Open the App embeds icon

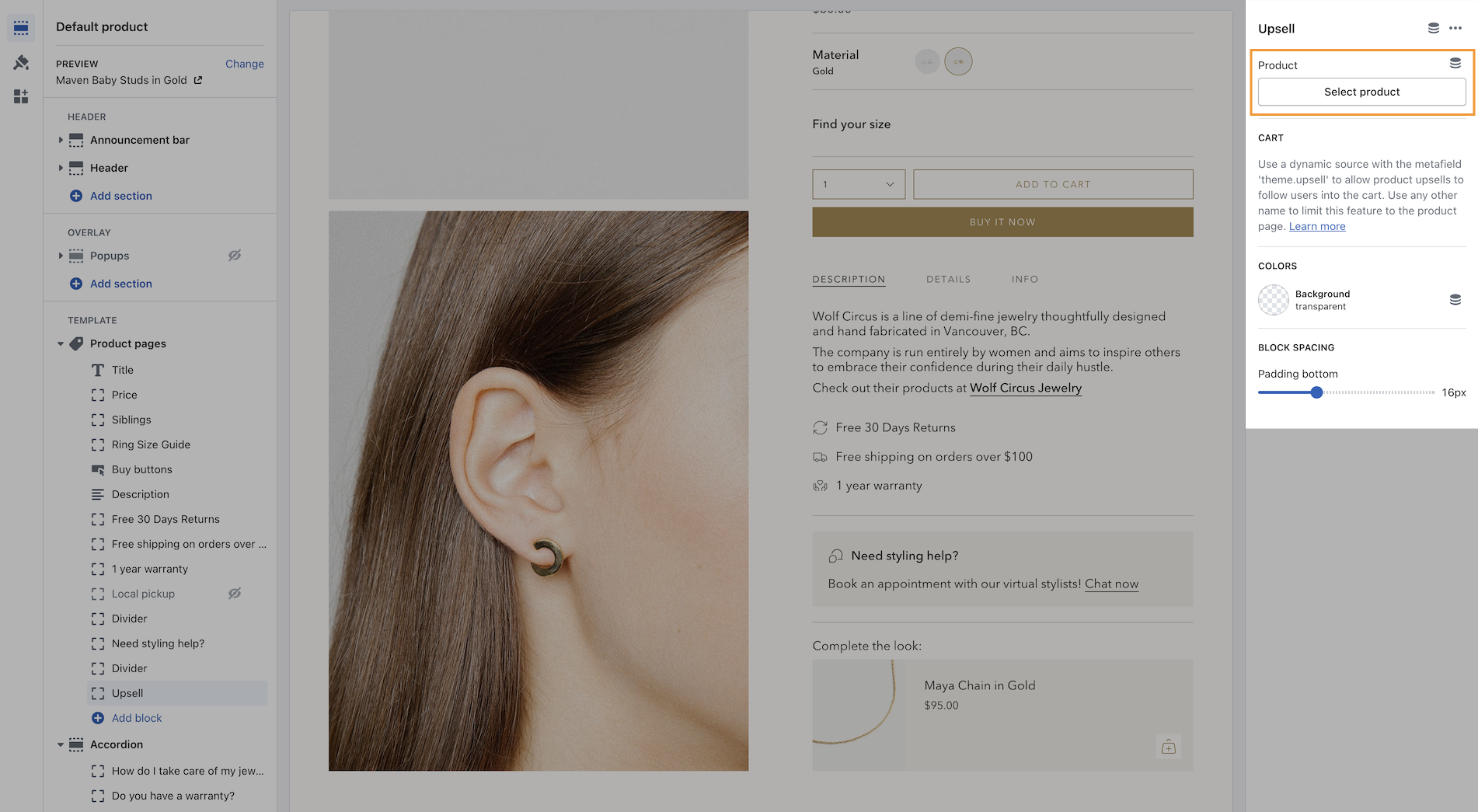click(x=21, y=96)
